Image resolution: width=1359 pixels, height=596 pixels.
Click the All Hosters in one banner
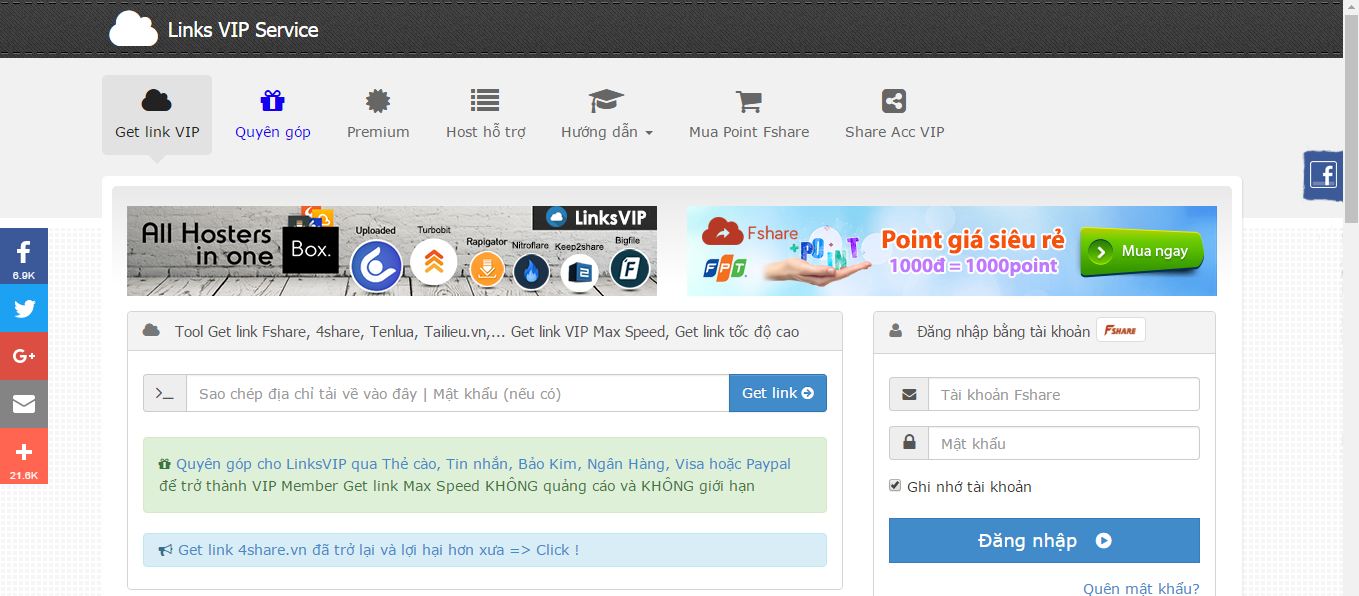(x=392, y=251)
